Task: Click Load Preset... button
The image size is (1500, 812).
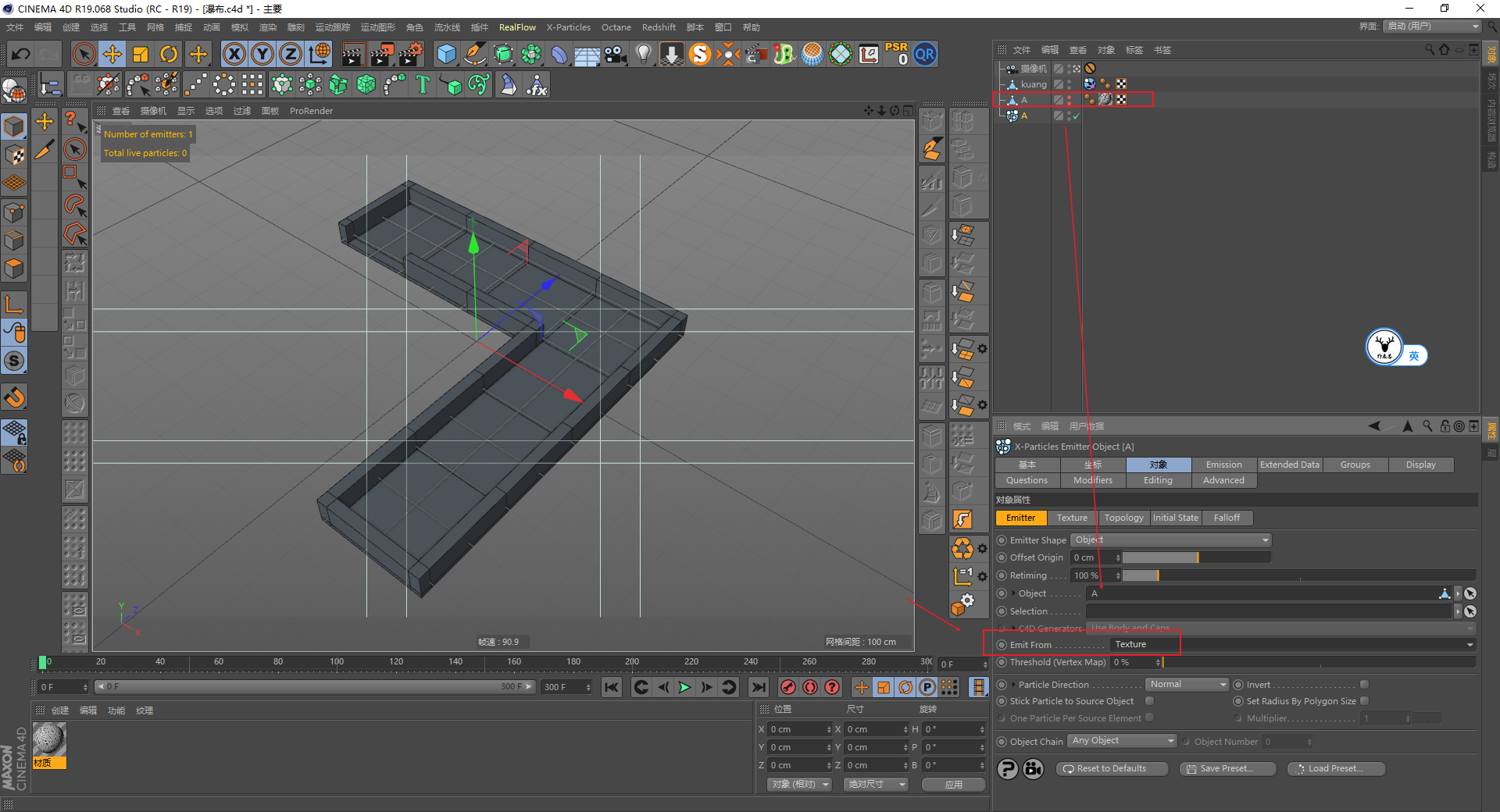Action: pos(1336,769)
